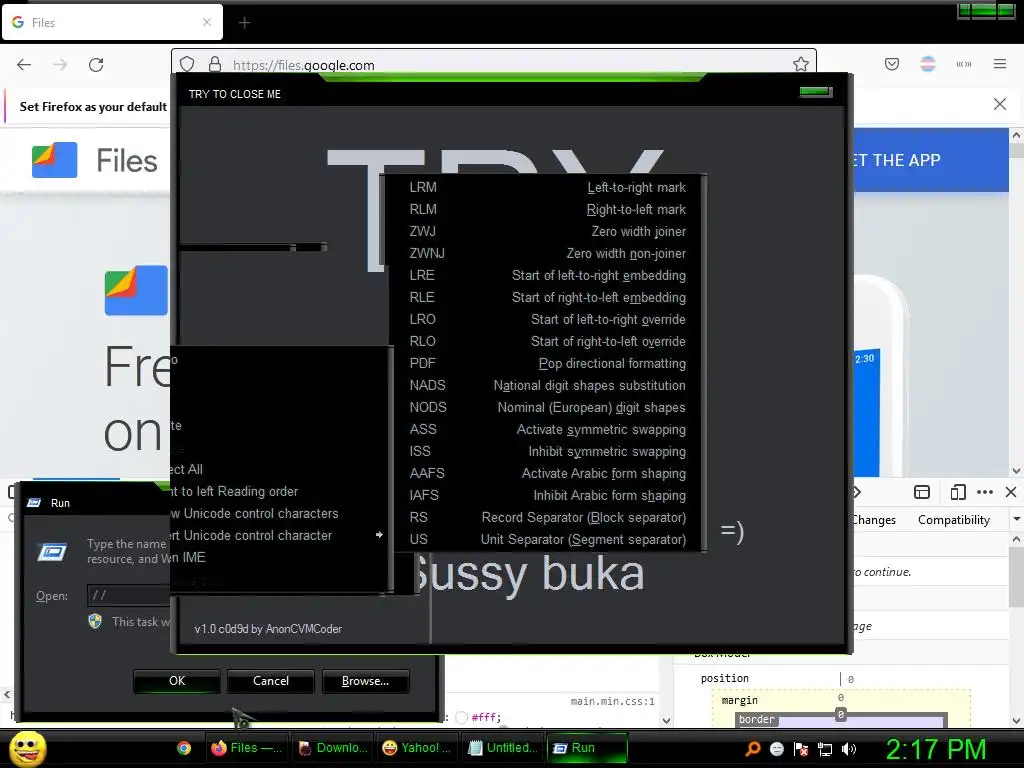Select ZWJ Zero width joiner

pos(547,231)
